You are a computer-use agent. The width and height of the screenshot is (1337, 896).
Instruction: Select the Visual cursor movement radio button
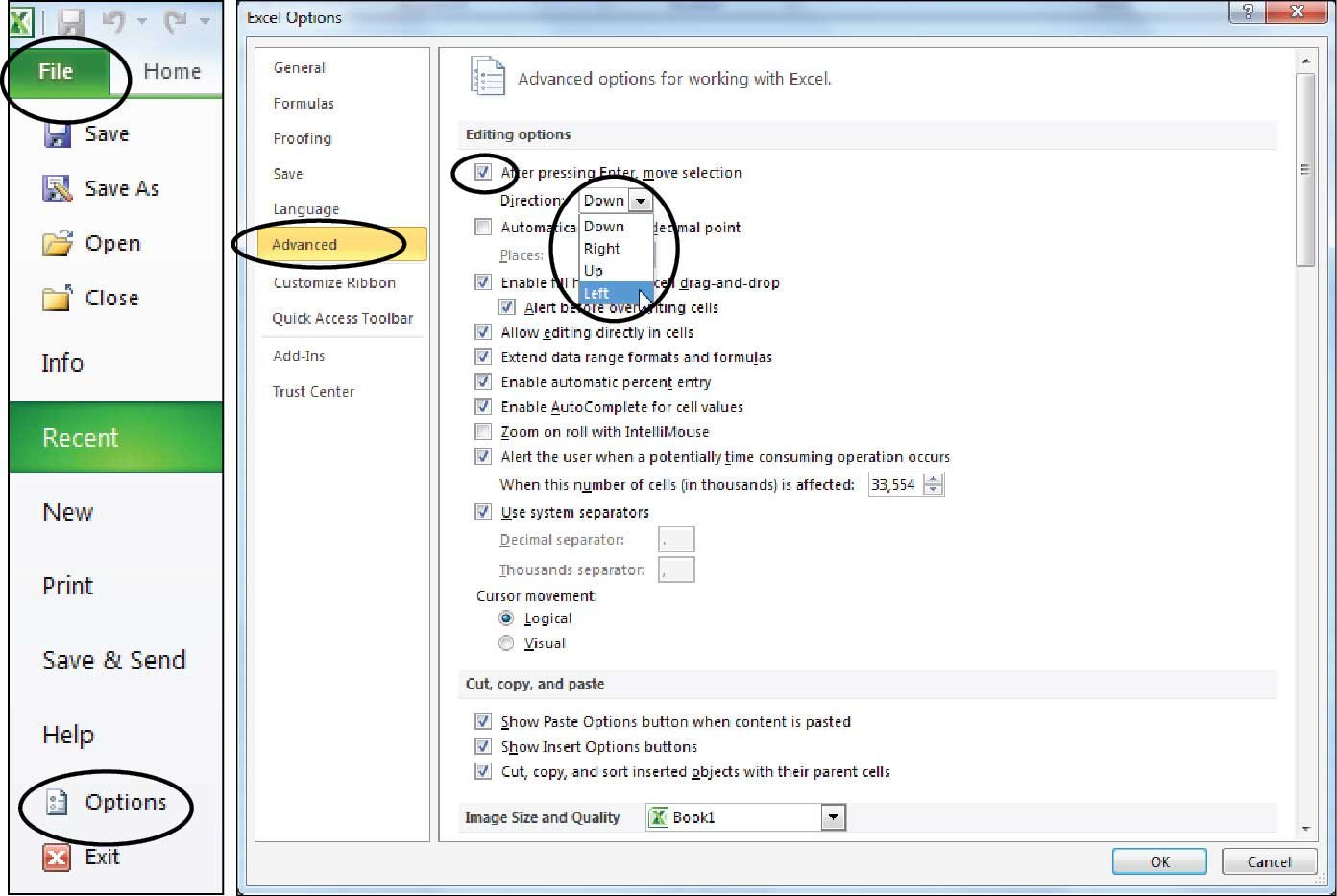pyautogui.click(x=506, y=643)
